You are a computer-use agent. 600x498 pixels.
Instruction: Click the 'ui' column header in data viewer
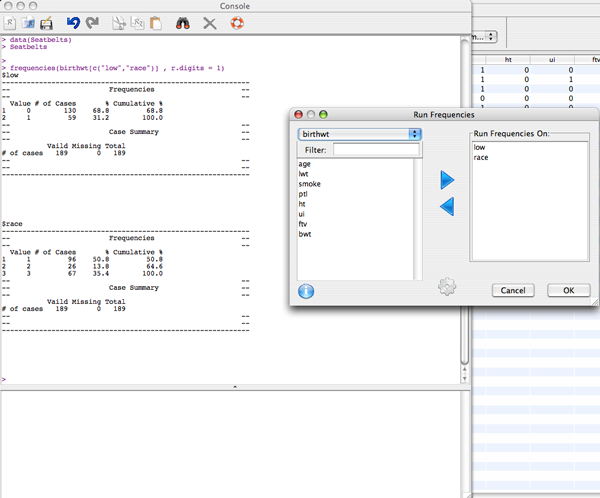tap(552, 60)
